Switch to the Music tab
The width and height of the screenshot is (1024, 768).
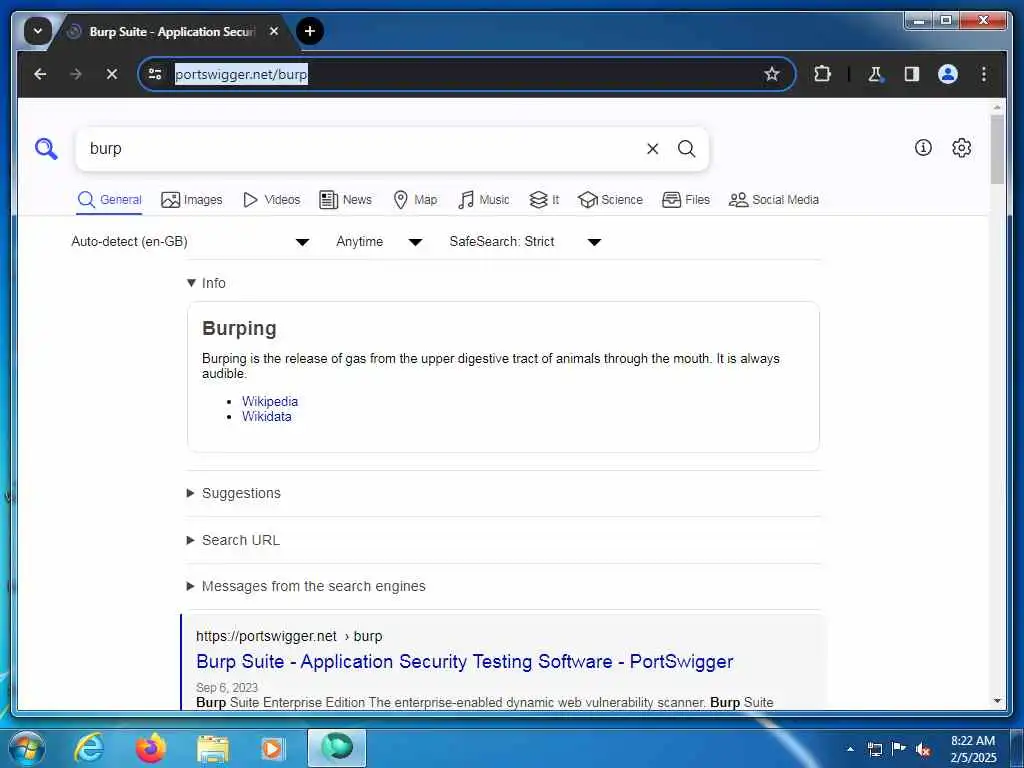click(x=483, y=200)
